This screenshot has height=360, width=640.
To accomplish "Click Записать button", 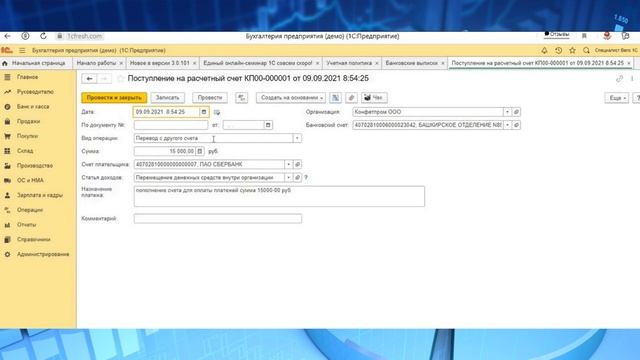I will click(167, 98).
